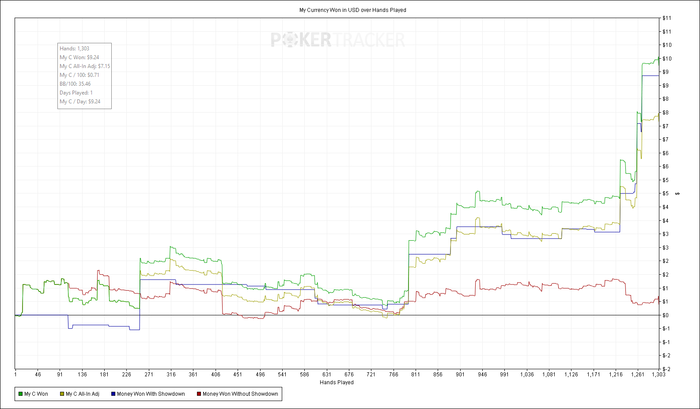The height and width of the screenshot is (409, 700).
Task: Click the Hands: 1,303 stat line
Action: click(x=75, y=48)
